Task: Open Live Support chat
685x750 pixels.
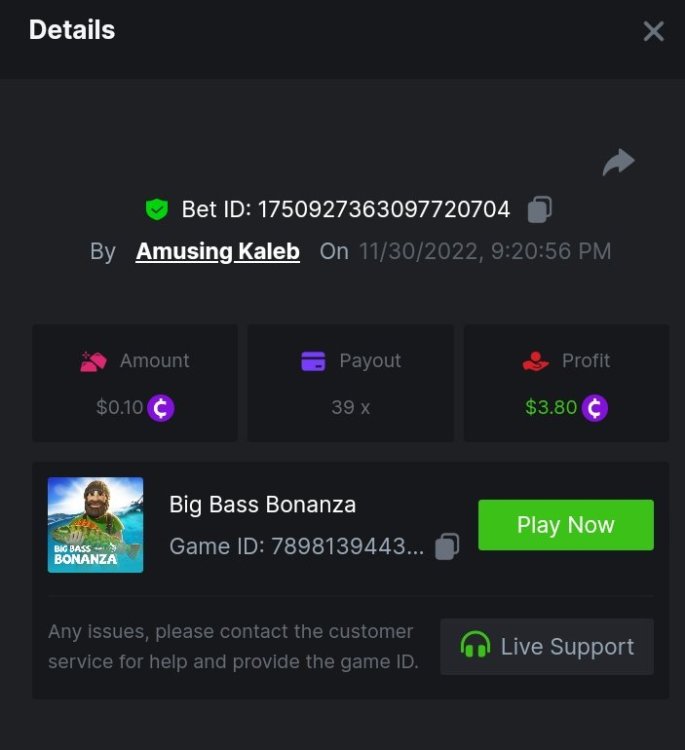Action: tap(547, 646)
